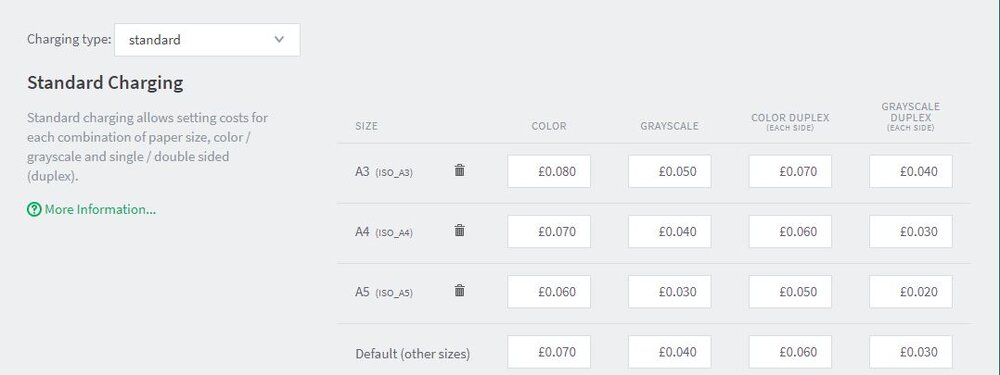
Task: Delete the A4 paper size row
Action: (459, 231)
